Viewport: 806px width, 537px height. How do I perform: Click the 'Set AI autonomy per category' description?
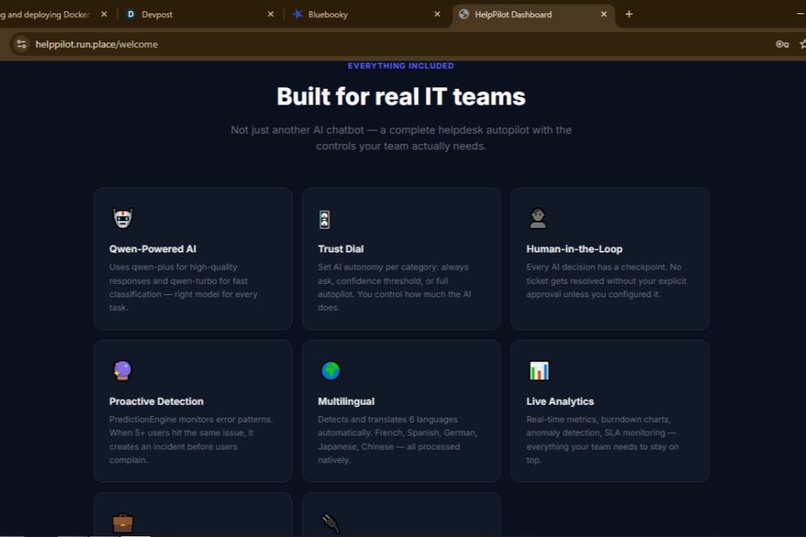[x=394, y=287]
